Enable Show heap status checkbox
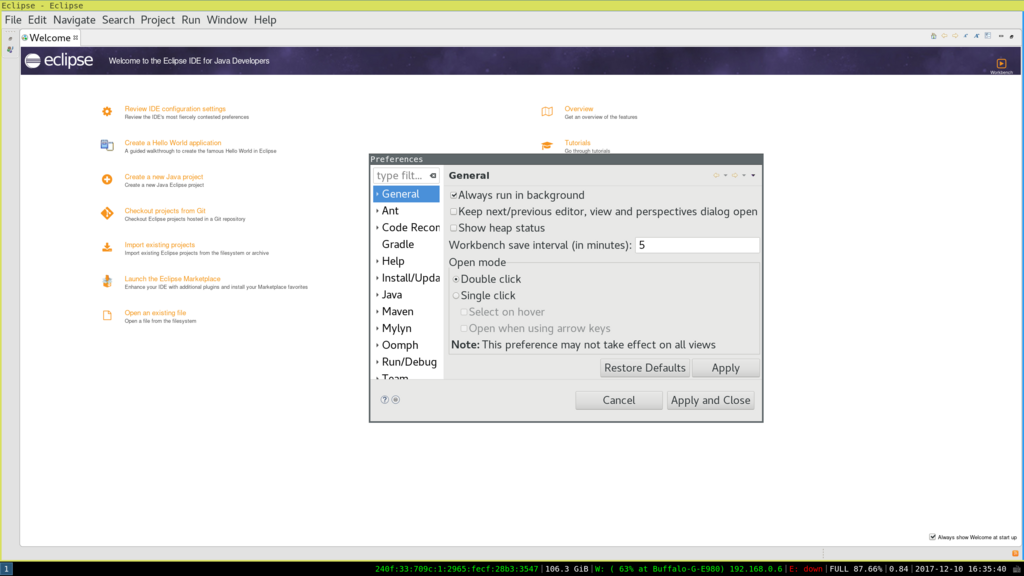The height and width of the screenshot is (576, 1024). (x=454, y=228)
